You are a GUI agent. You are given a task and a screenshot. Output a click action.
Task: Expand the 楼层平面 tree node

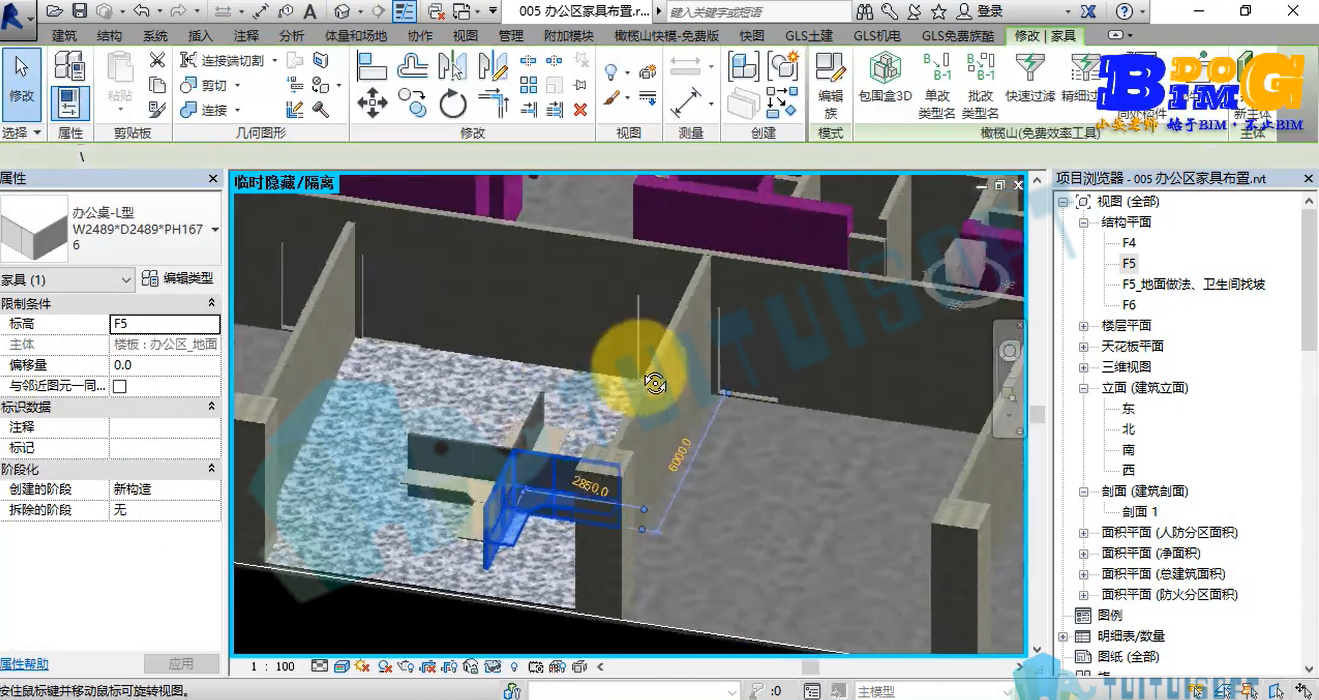point(1083,326)
